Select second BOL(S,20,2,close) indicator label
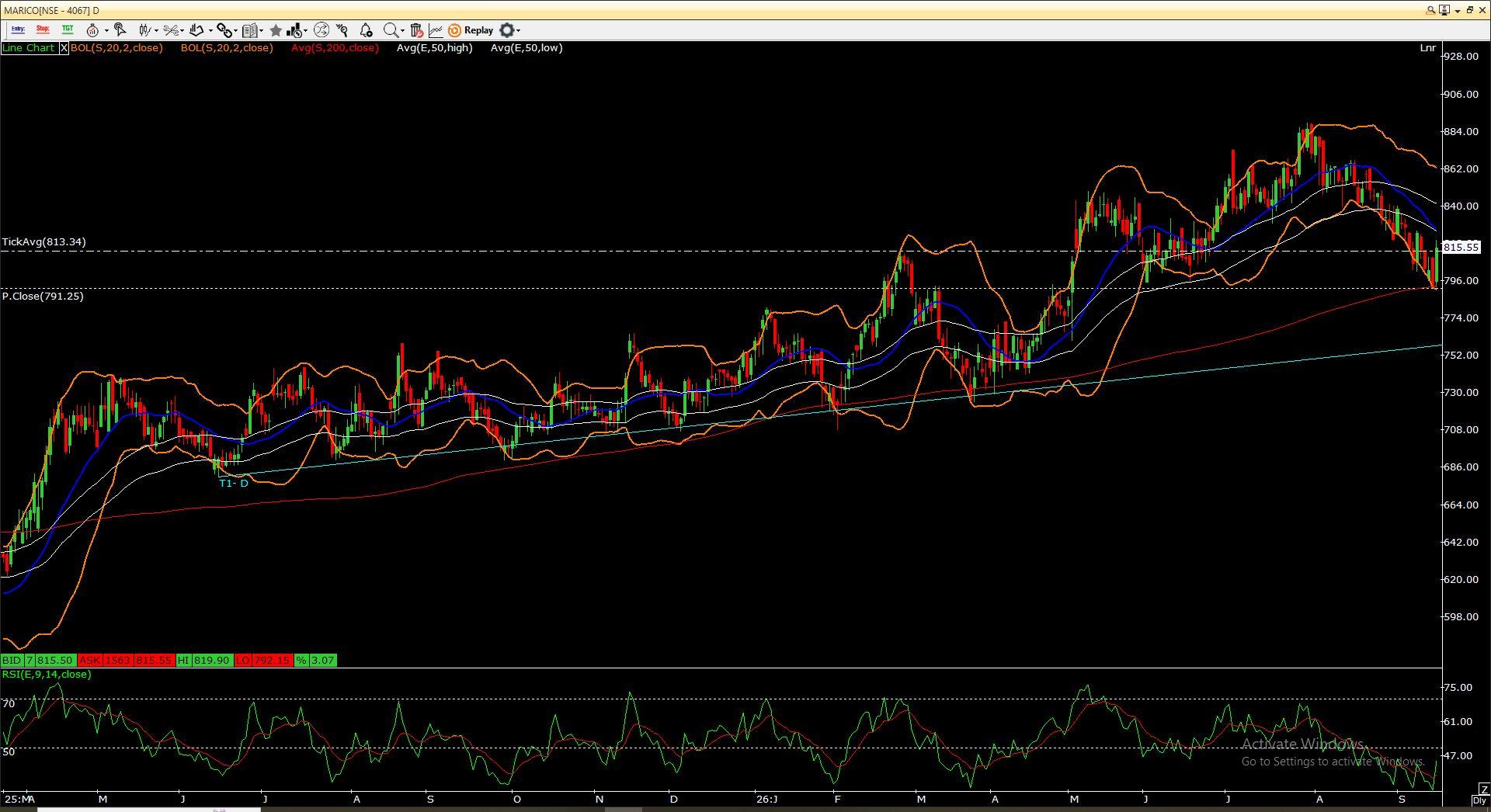 pyautogui.click(x=227, y=48)
